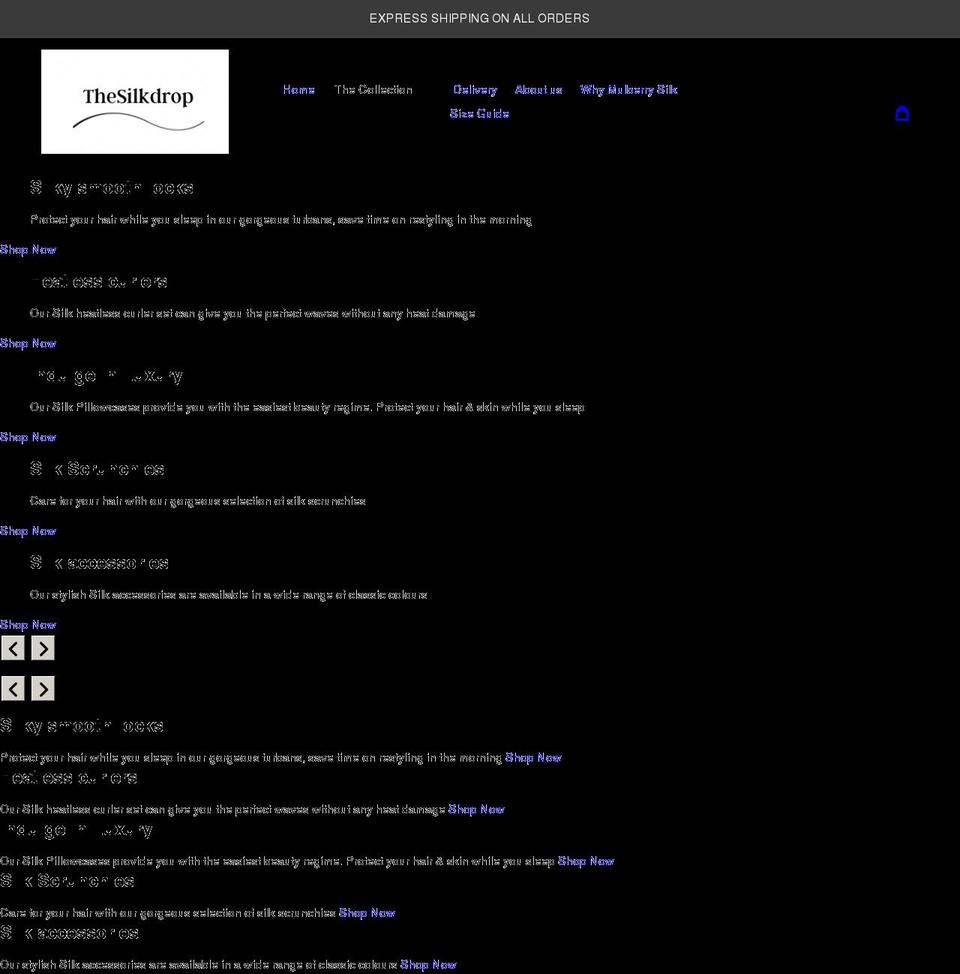Viewport: 960px width, 974px height.
Task: Visit the About us page
Action: [538, 90]
